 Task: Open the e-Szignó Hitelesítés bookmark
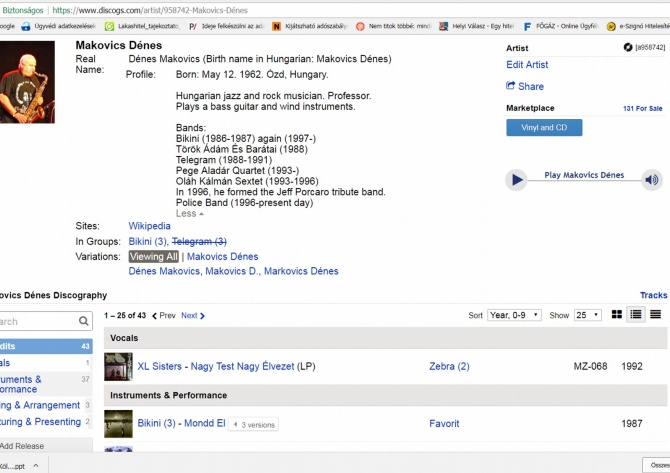pos(638,26)
